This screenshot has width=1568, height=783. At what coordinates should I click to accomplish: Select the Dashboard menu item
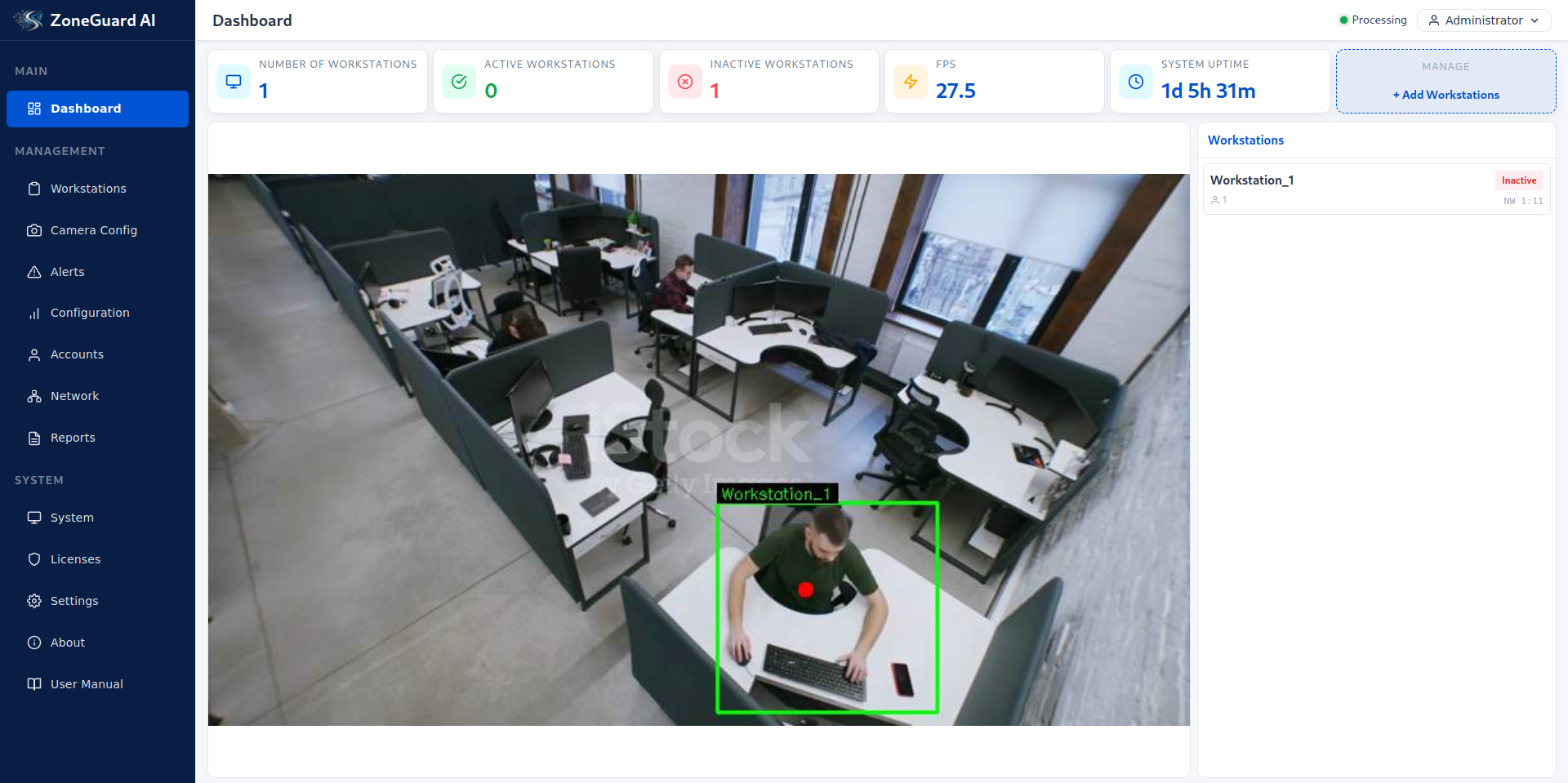point(97,109)
